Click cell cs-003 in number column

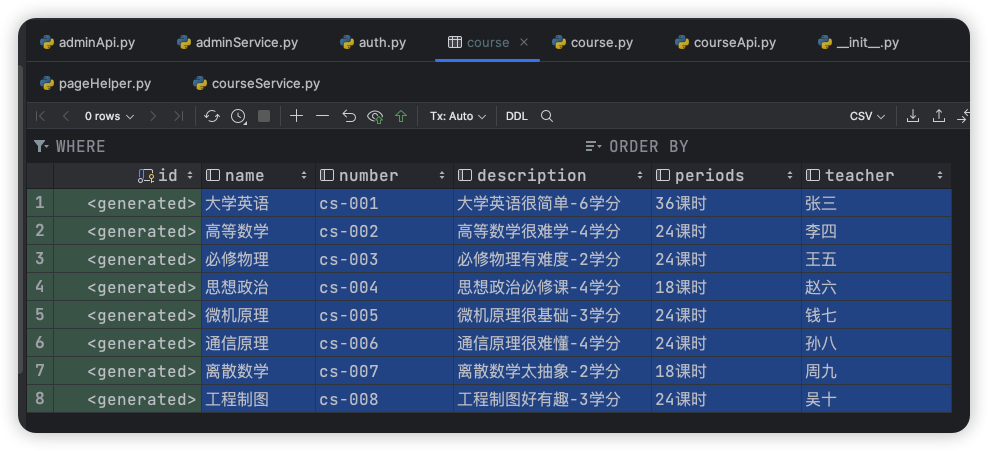384,259
